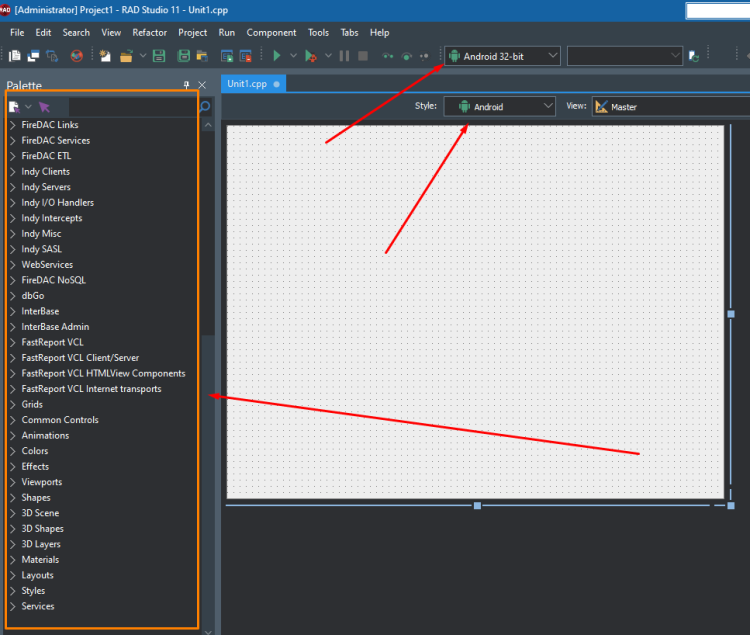750x635 pixels.
Task: Open the Tools menu
Action: [x=318, y=33]
